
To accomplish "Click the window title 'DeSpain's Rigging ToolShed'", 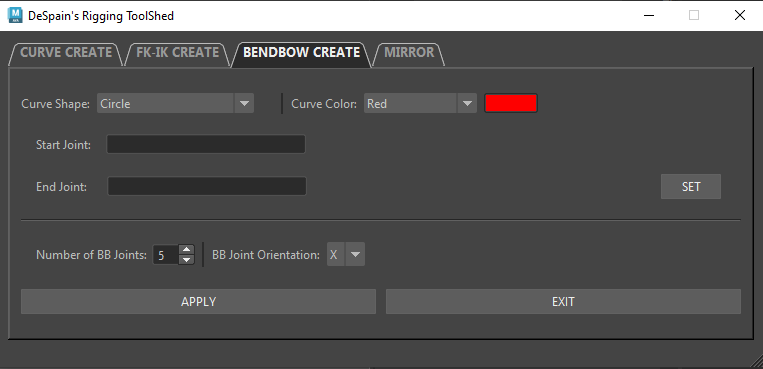I will pyautogui.click(x=101, y=16).
